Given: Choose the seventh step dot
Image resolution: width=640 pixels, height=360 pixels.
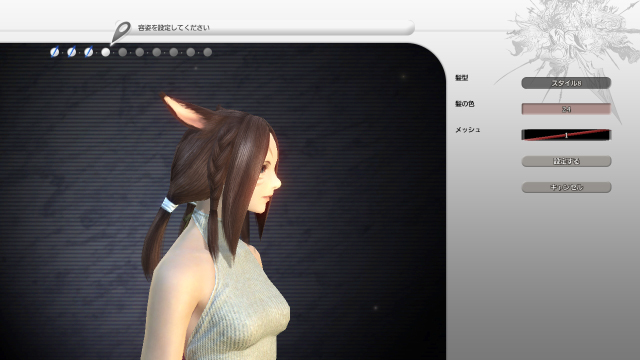Looking at the screenshot, I should point(157,52).
